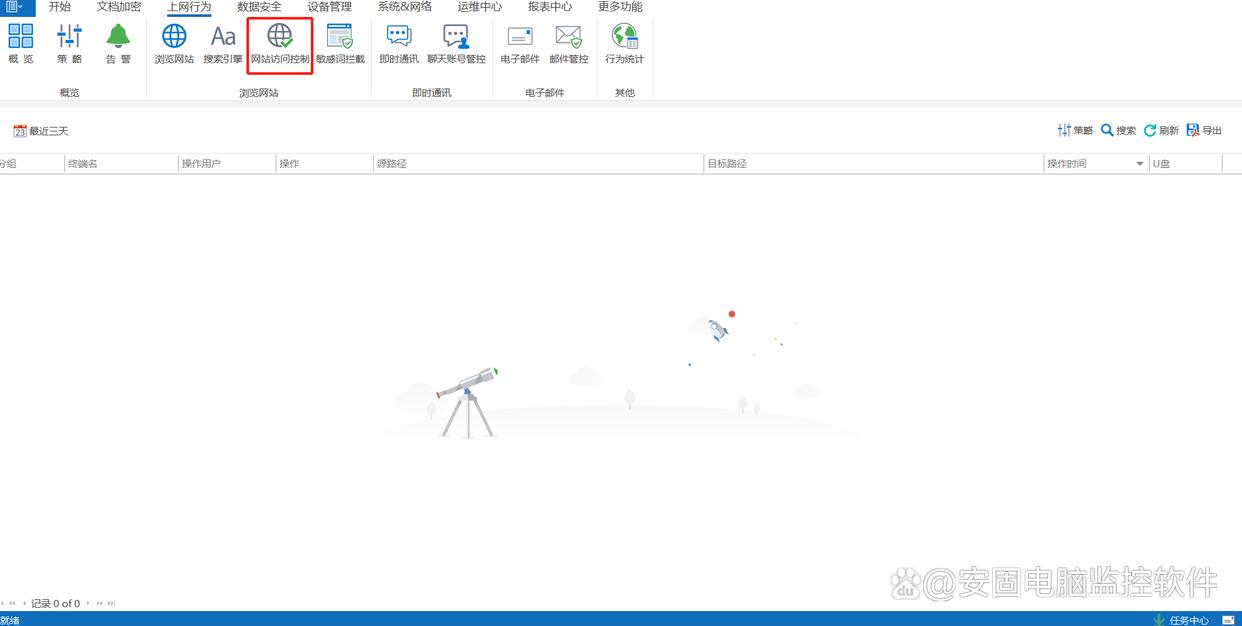The height and width of the screenshot is (626, 1242).
Task: Jump to last record page arrow
Action: (x=112, y=603)
